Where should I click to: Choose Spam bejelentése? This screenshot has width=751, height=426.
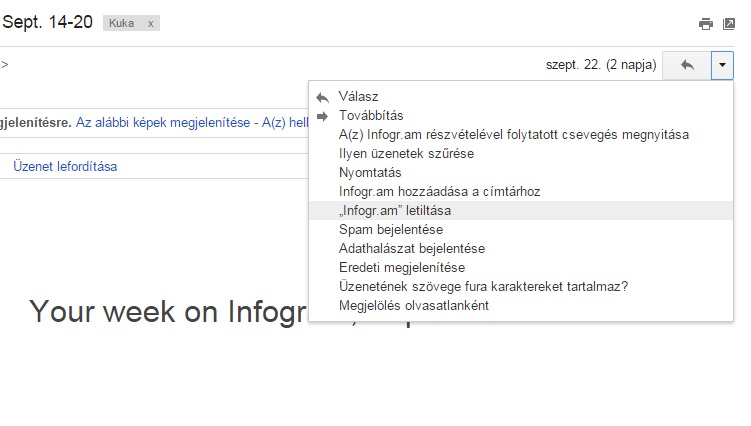pos(521,230)
